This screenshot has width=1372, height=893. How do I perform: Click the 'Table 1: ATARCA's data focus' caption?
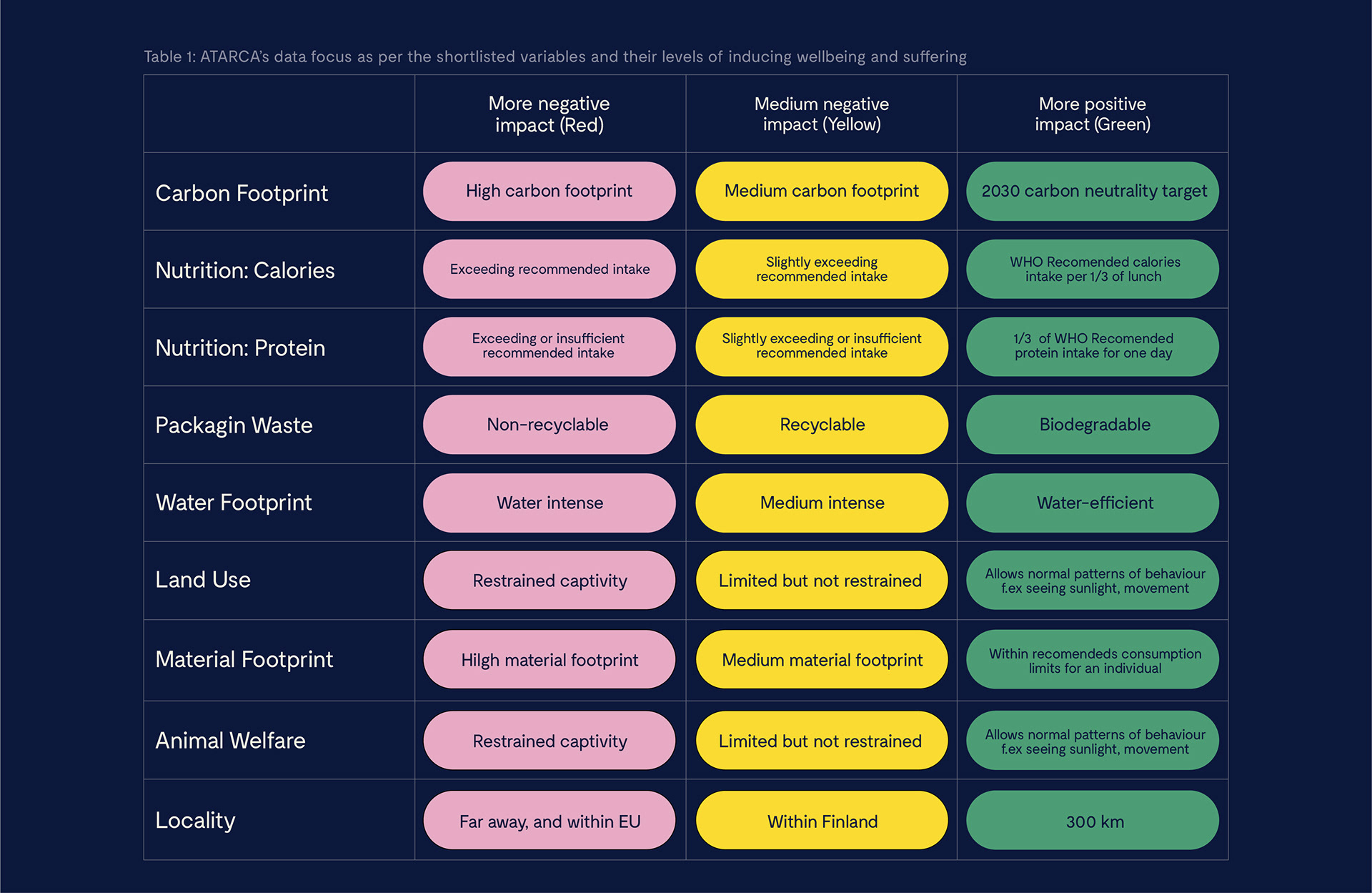click(x=555, y=56)
